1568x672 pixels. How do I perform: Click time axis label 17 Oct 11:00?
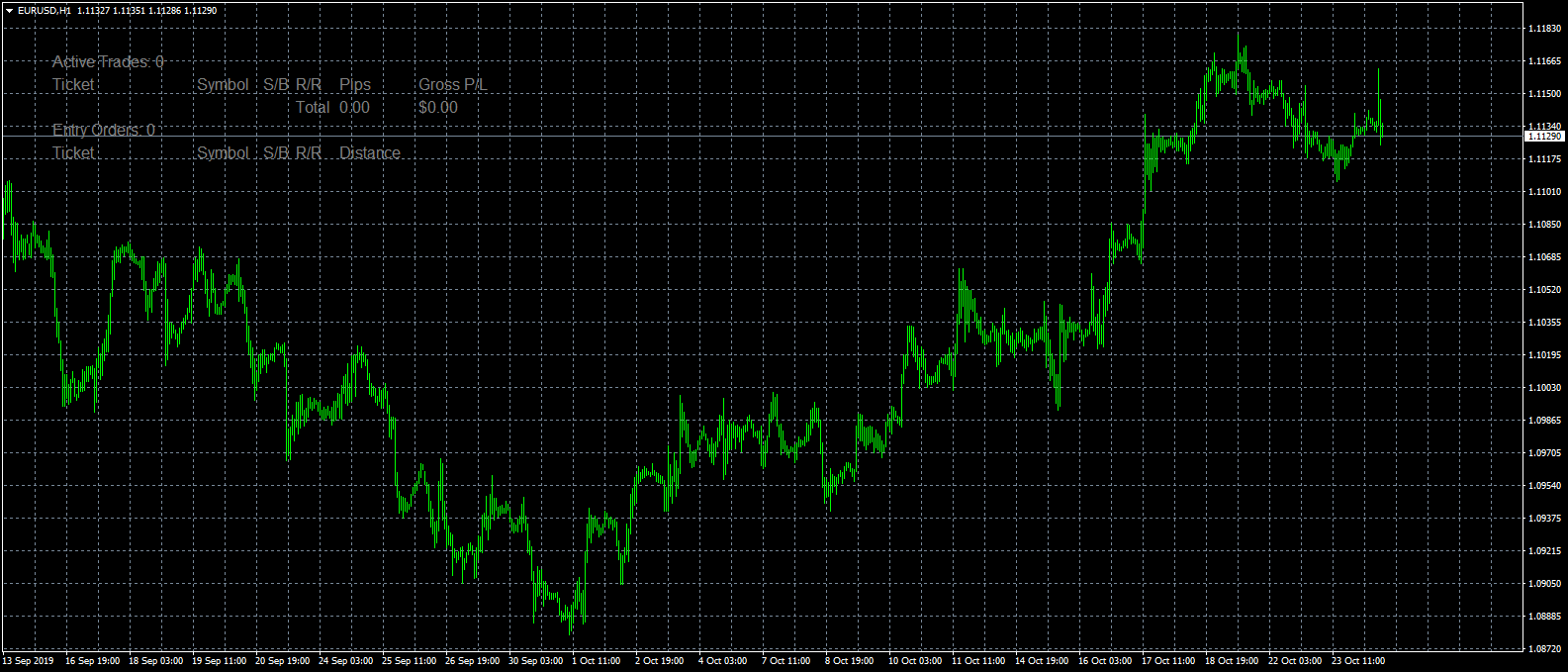point(1169,661)
